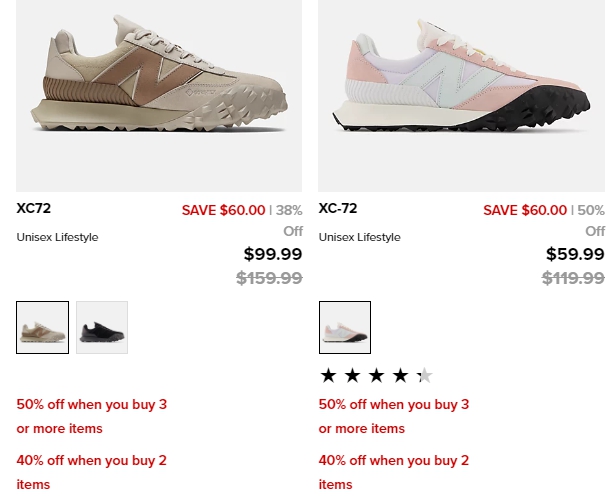Open the beige XC72 sneaker product image
The image size is (611, 496).
pyautogui.click(x=159, y=95)
